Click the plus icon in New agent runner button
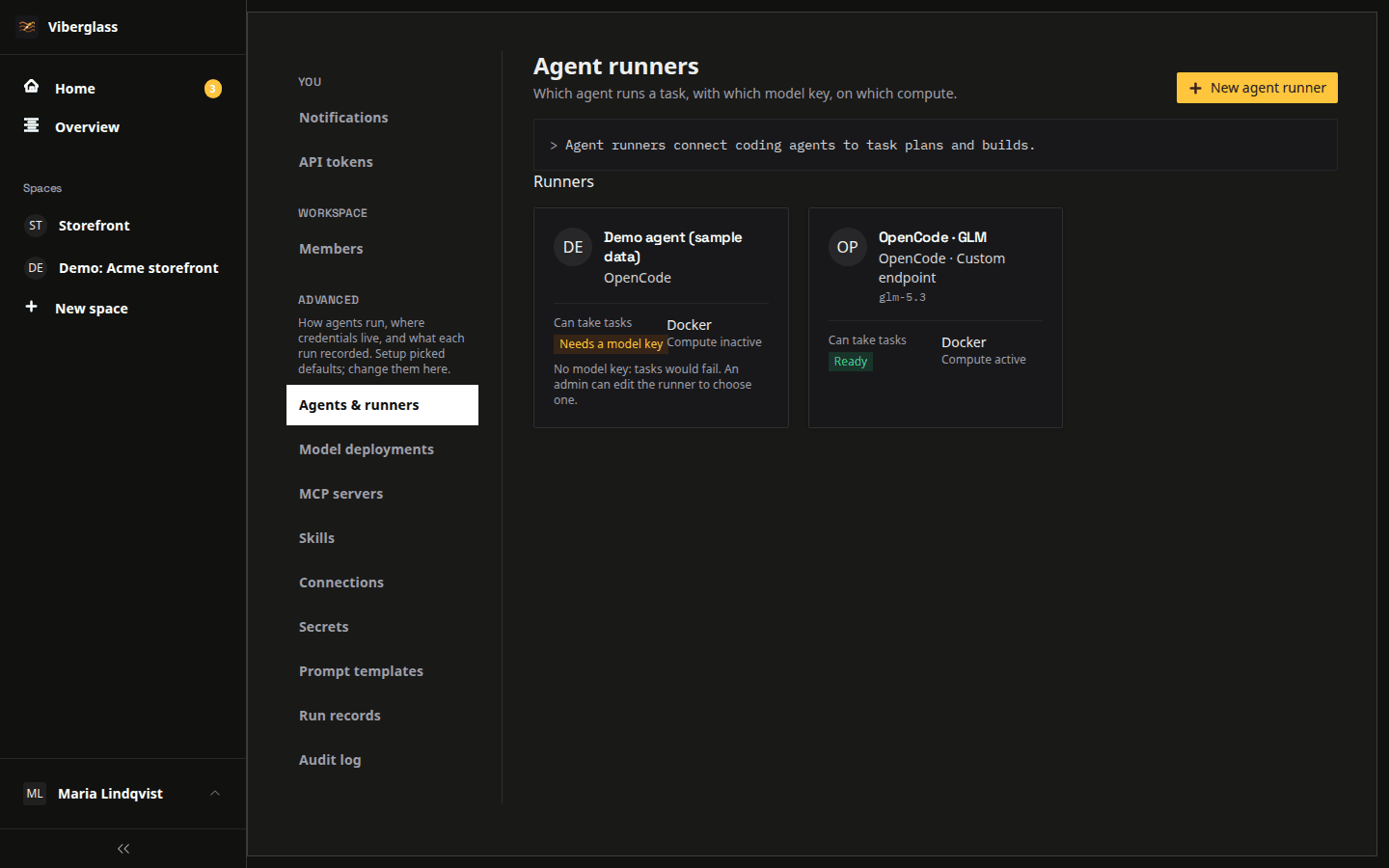The width and height of the screenshot is (1389, 868). click(1195, 88)
